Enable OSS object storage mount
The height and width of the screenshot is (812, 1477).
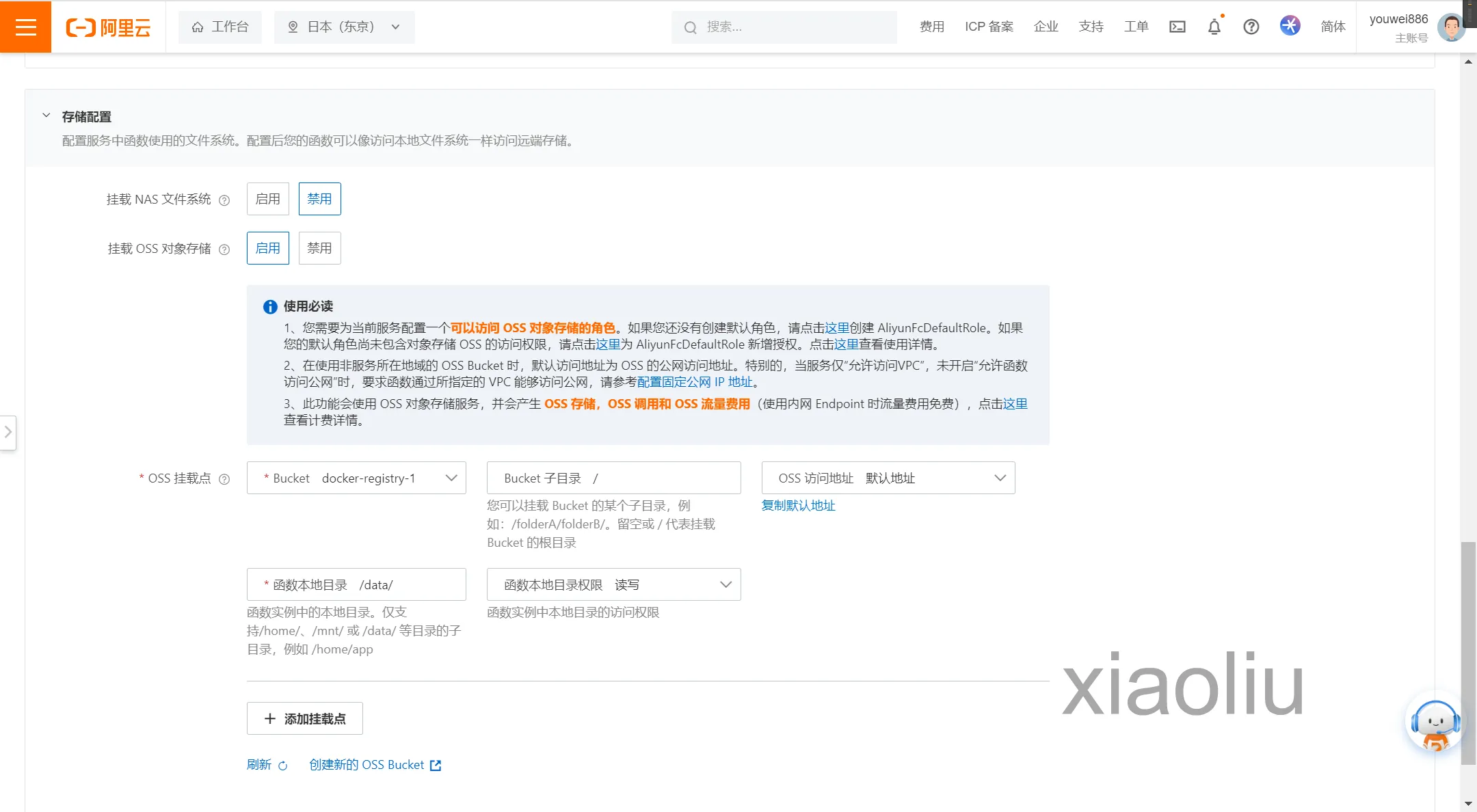click(267, 248)
